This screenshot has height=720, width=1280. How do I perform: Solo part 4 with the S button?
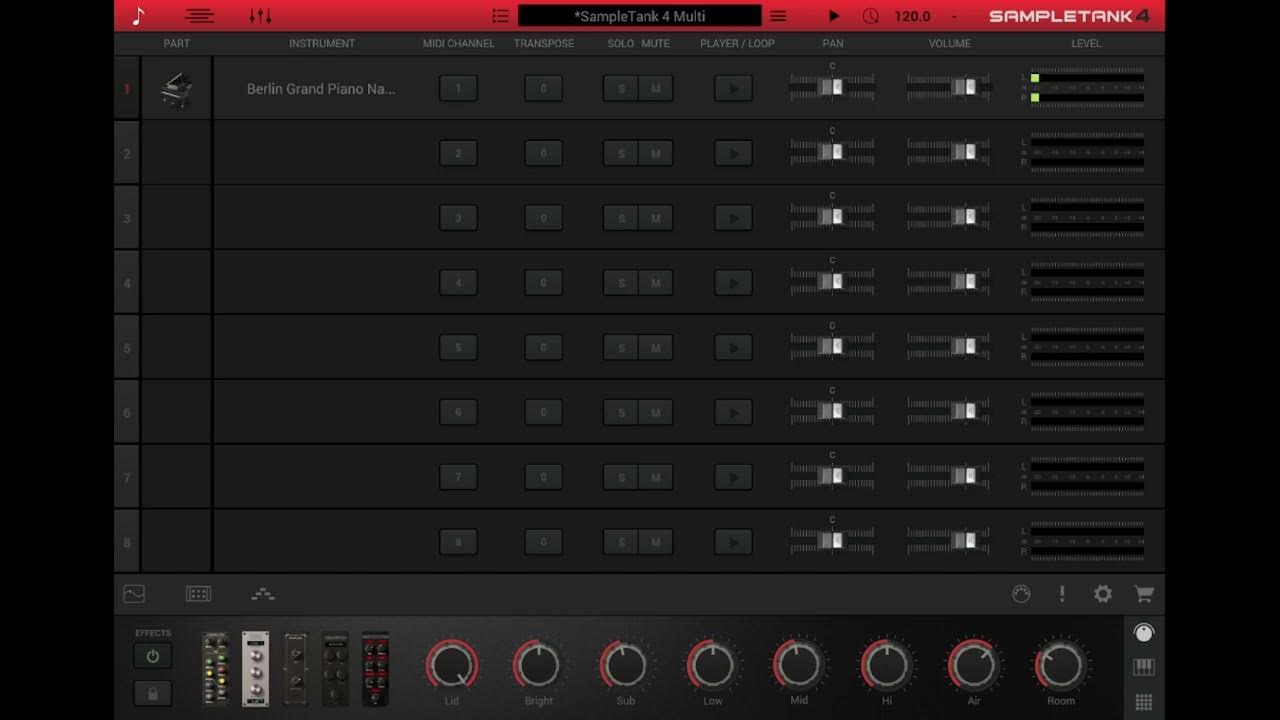click(621, 283)
